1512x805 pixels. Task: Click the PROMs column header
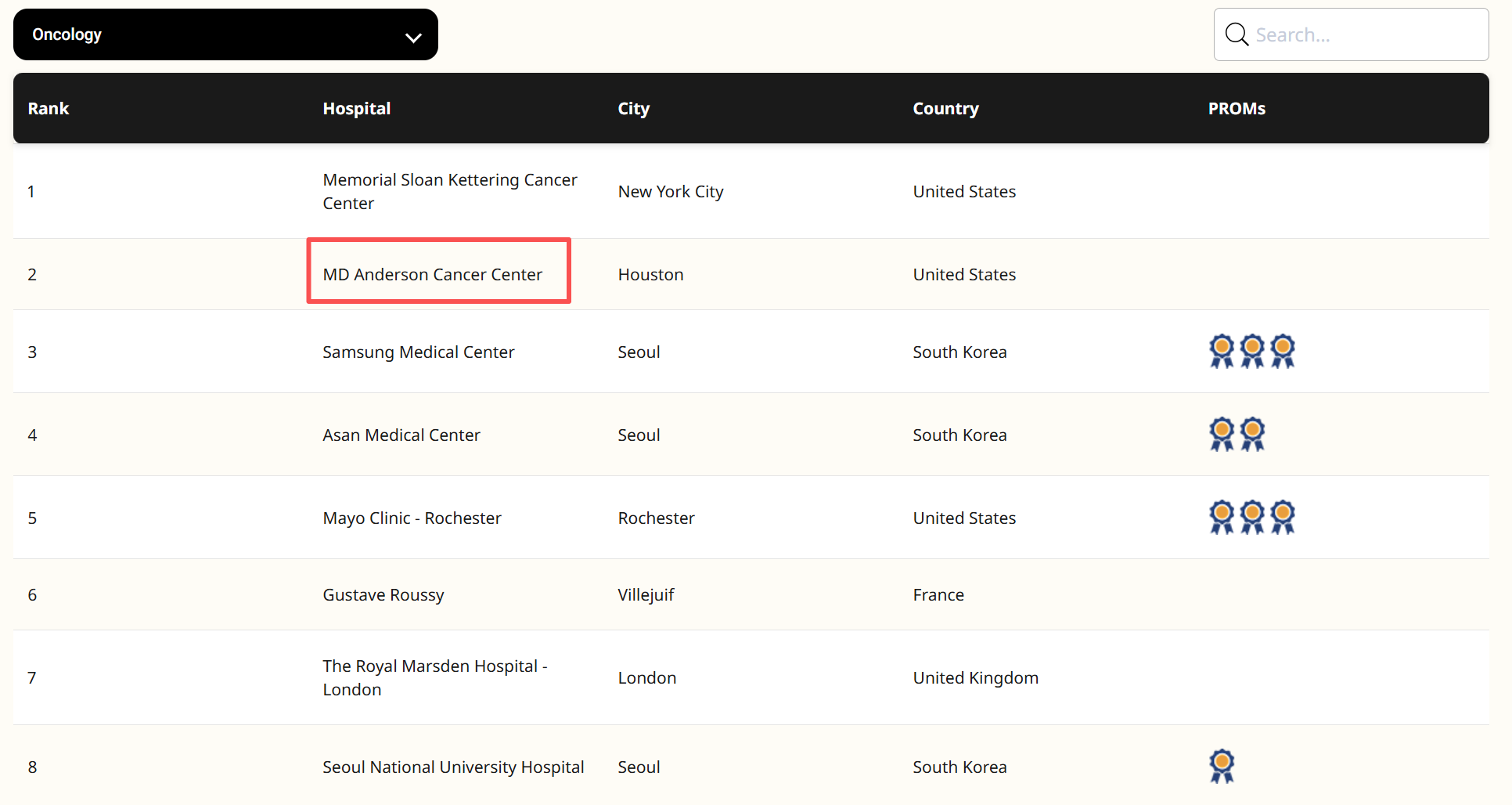coord(1237,109)
